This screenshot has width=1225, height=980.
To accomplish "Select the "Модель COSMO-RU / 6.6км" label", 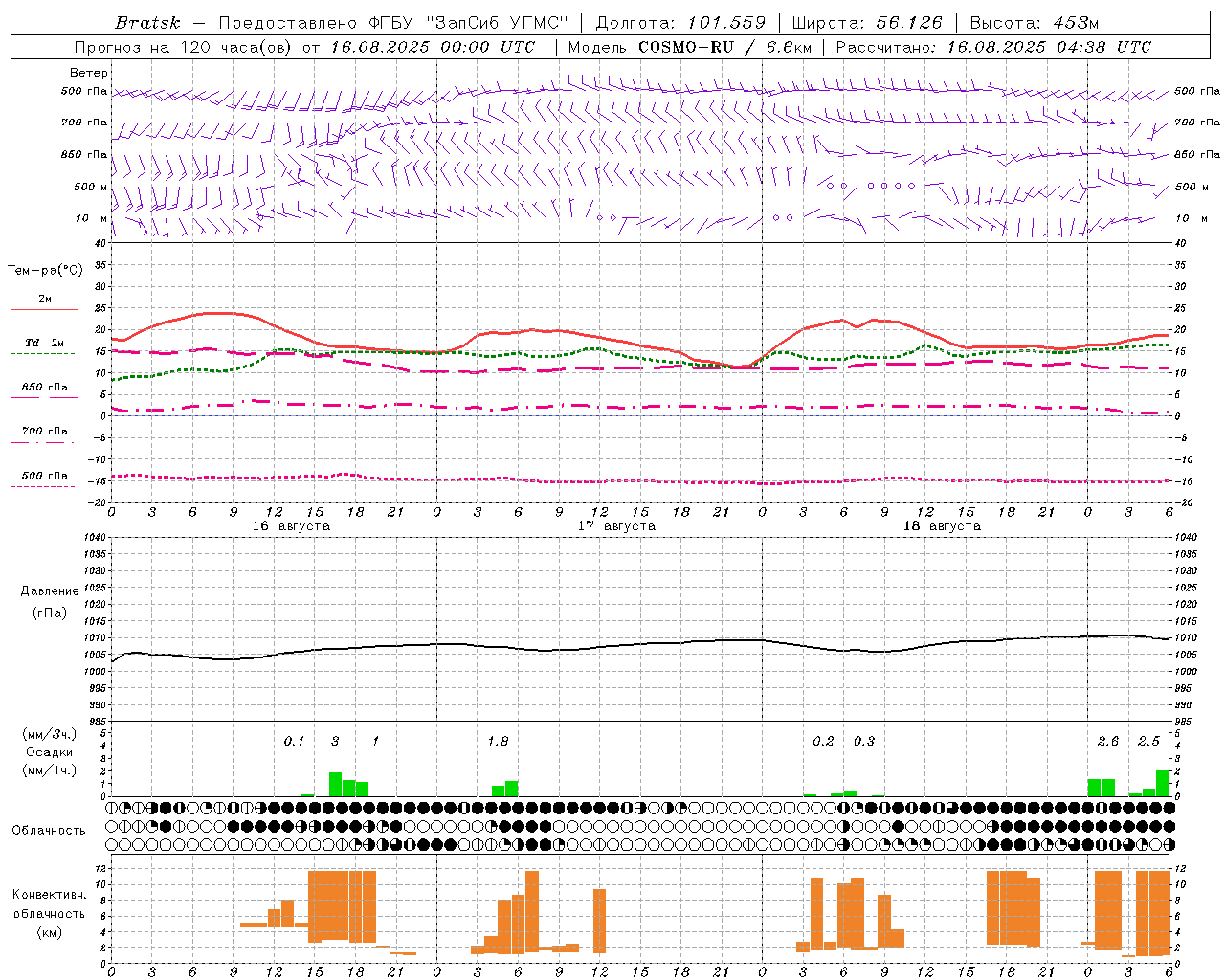I will pyautogui.click(x=690, y=47).
